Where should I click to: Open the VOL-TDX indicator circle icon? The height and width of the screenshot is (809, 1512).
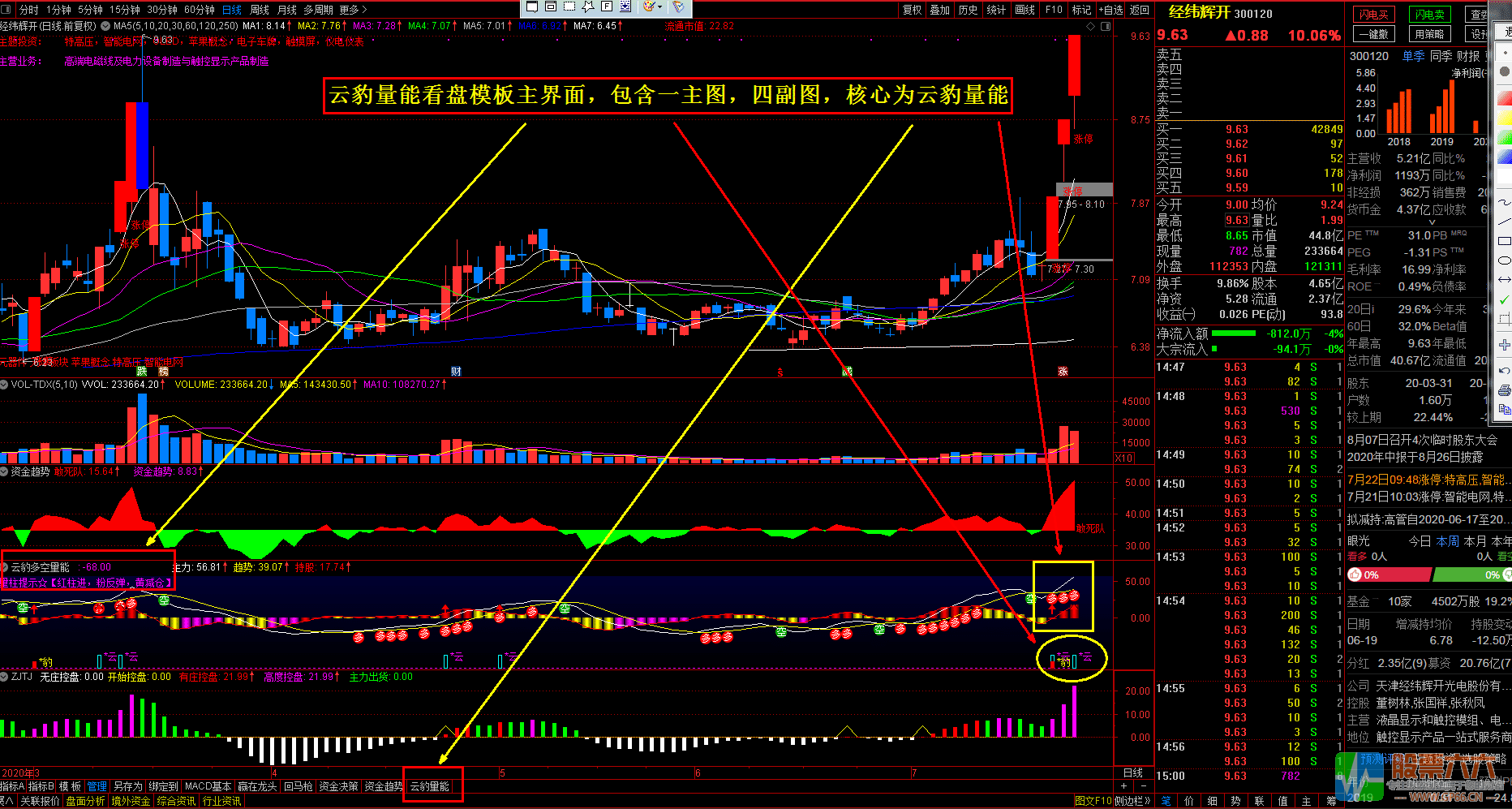[x=4, y=385]
